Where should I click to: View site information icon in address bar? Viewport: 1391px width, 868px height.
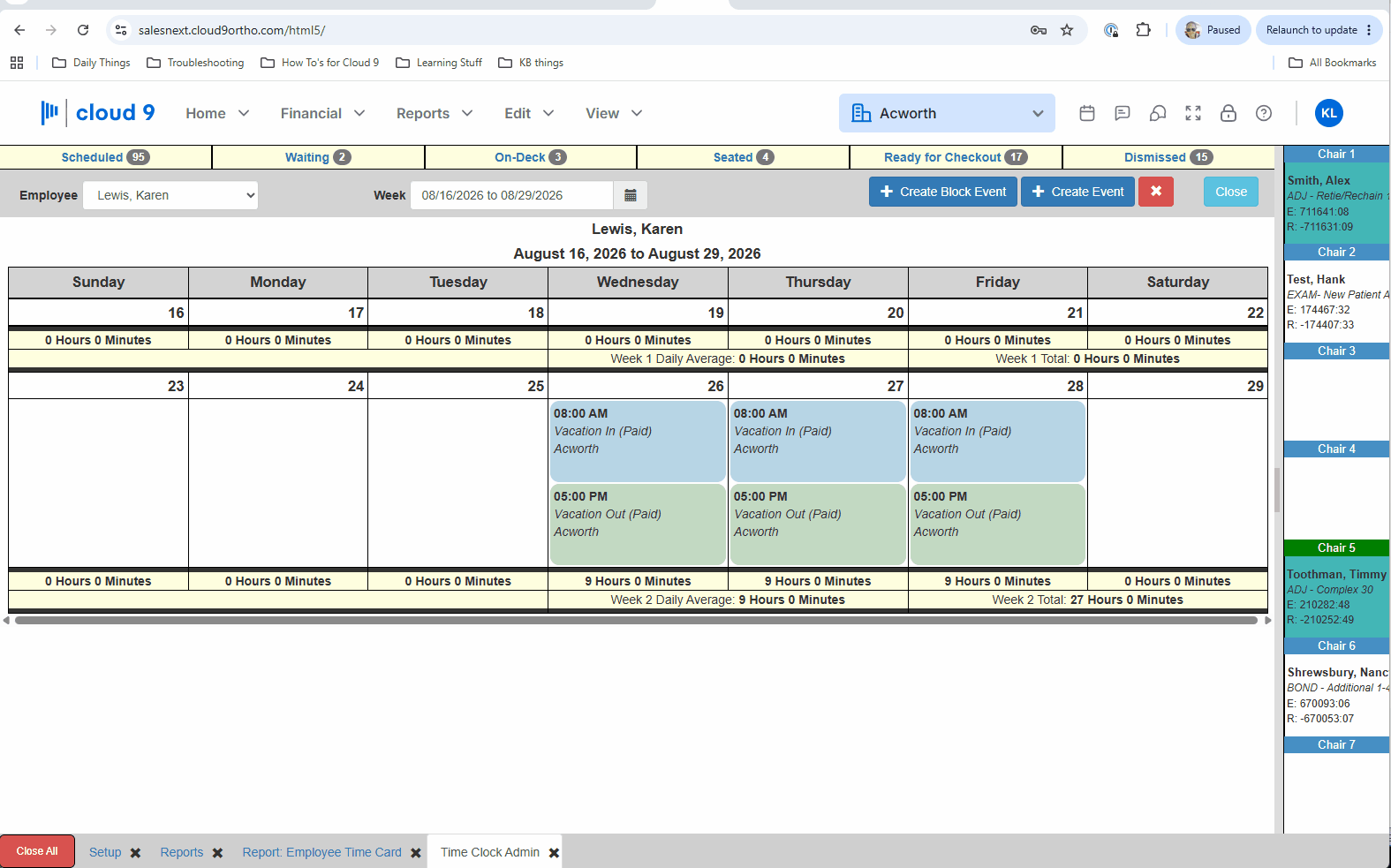point(121,30)
